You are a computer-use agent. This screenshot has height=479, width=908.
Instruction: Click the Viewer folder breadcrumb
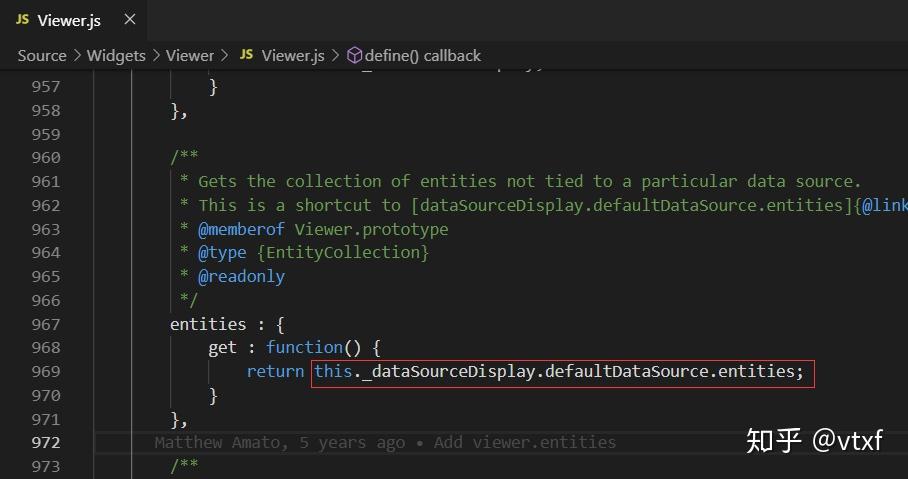(190, 56)
